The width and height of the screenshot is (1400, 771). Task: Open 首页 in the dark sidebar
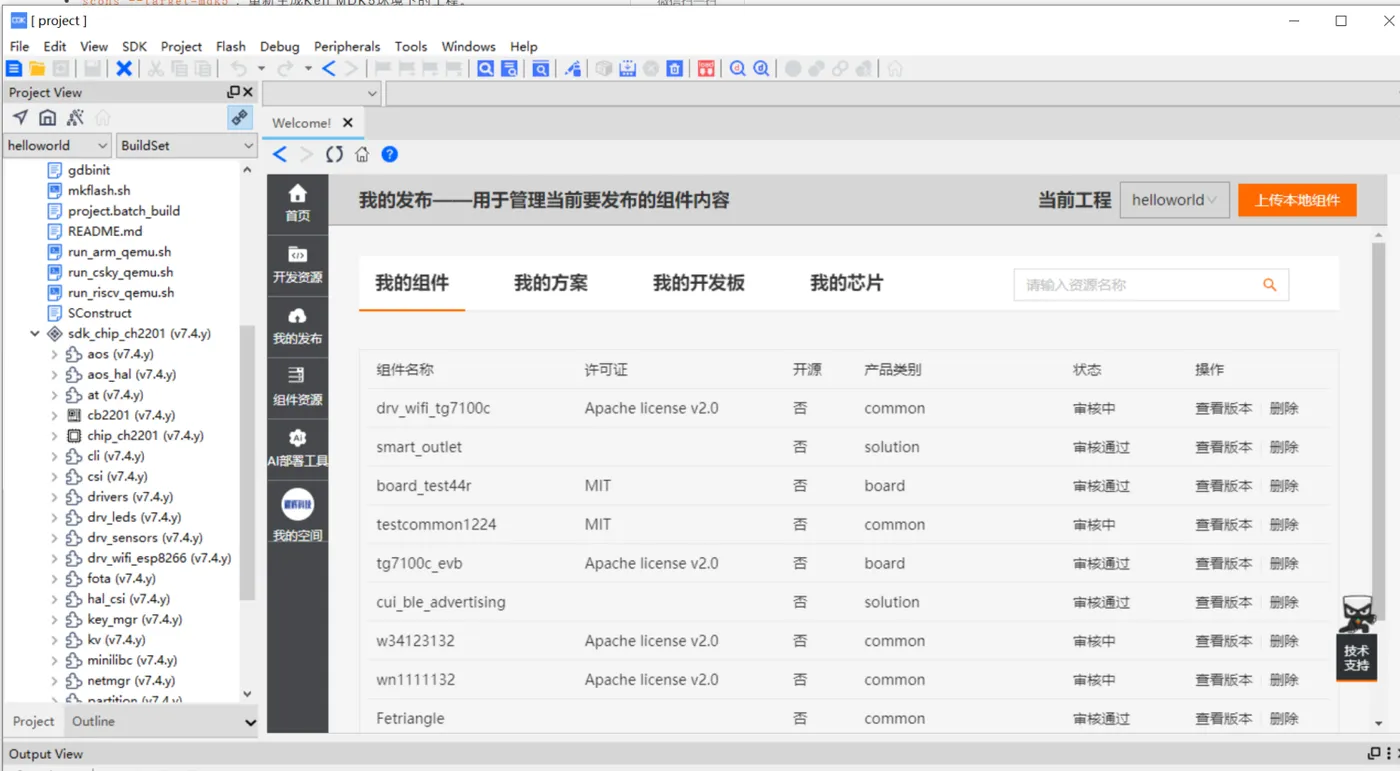[297, 203]
